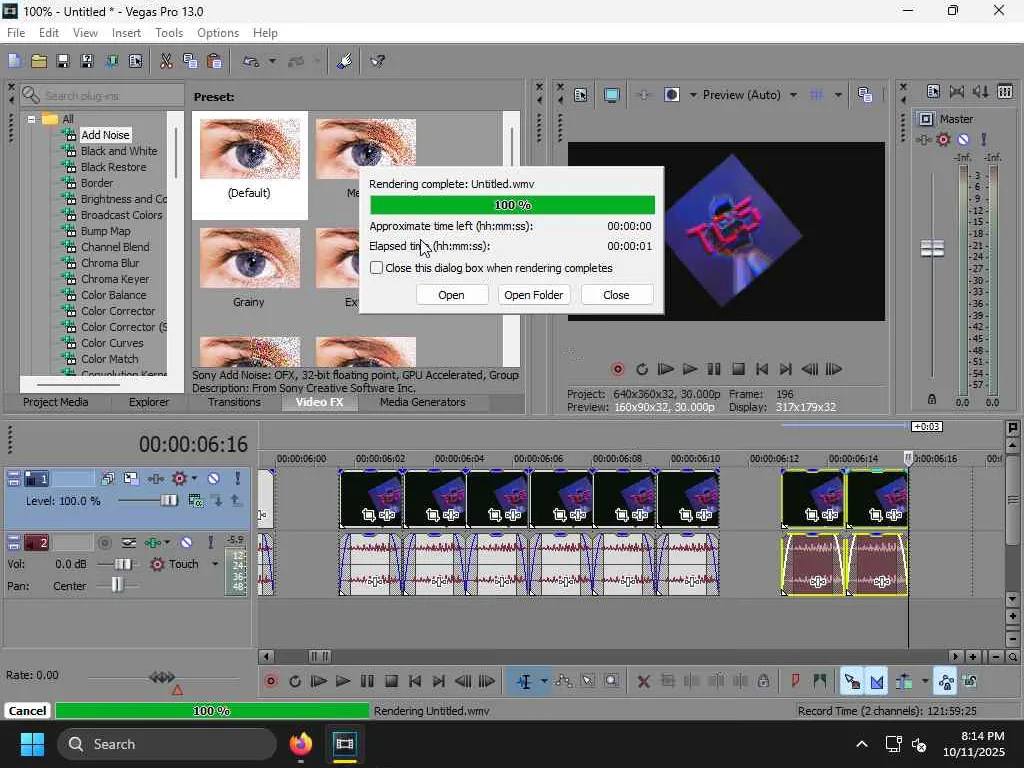Click Close in the render dialog
Screen dimensions: 1024x768
(x=616, y=295)
